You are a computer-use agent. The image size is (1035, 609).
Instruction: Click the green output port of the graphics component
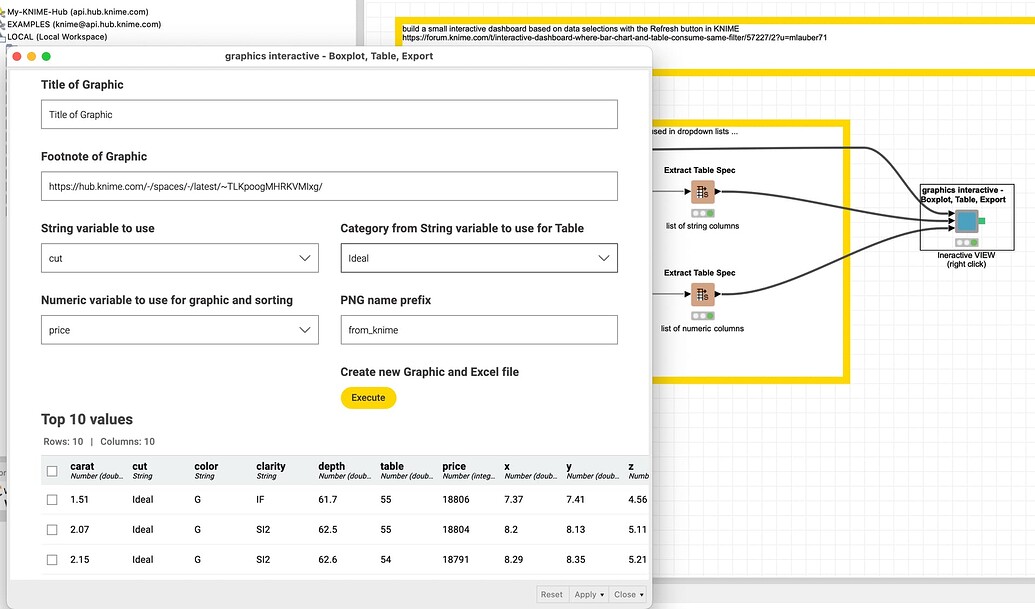(x=981, y=221)
